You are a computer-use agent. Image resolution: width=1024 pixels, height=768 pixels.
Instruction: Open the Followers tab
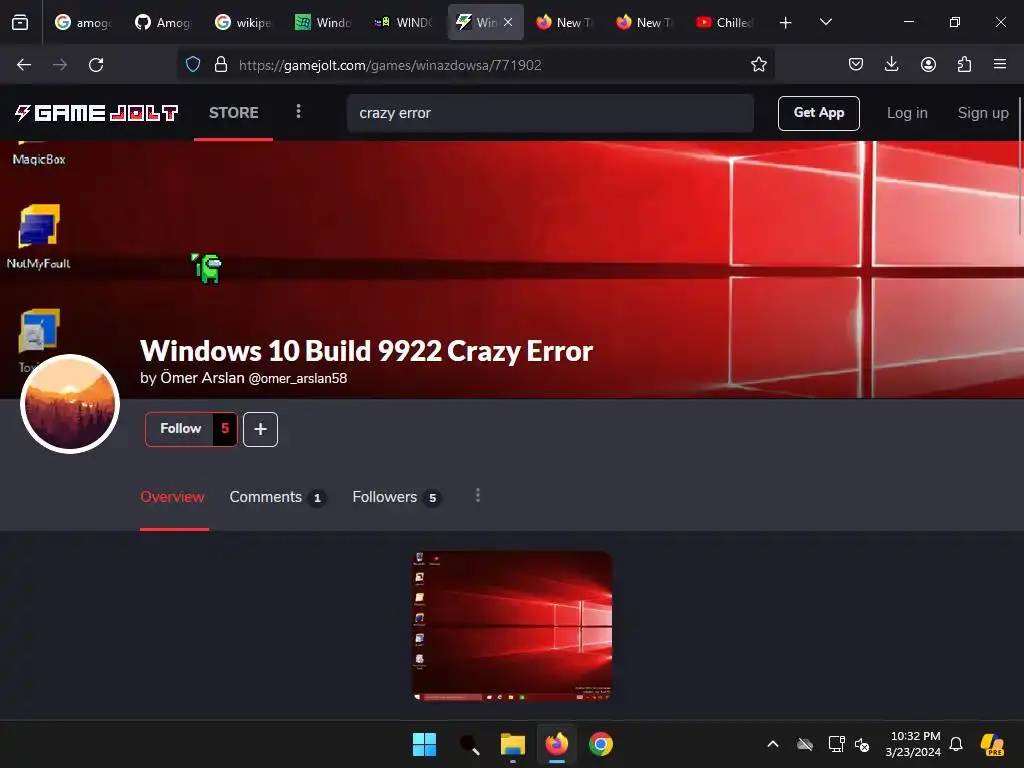(396, 498)
